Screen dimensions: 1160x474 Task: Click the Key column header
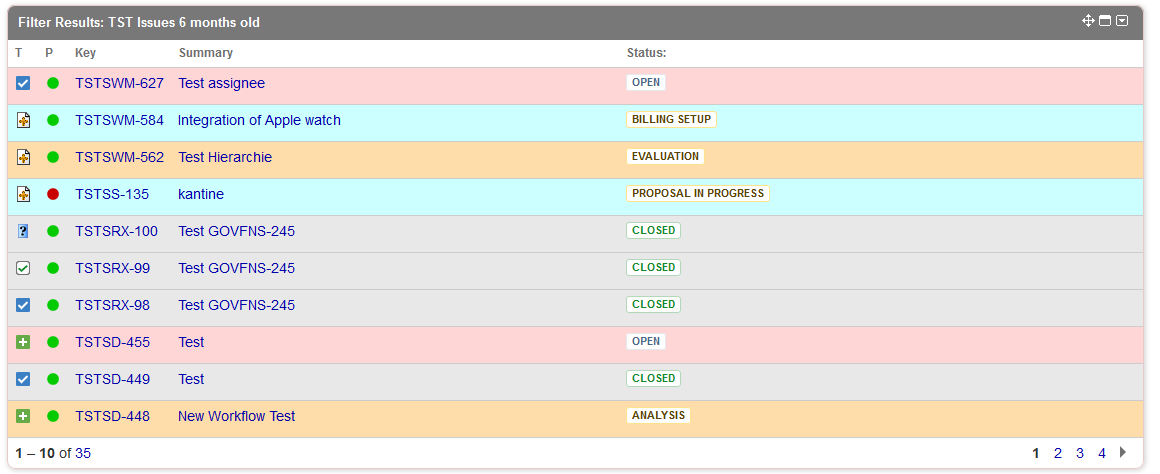tap(85, 53)
